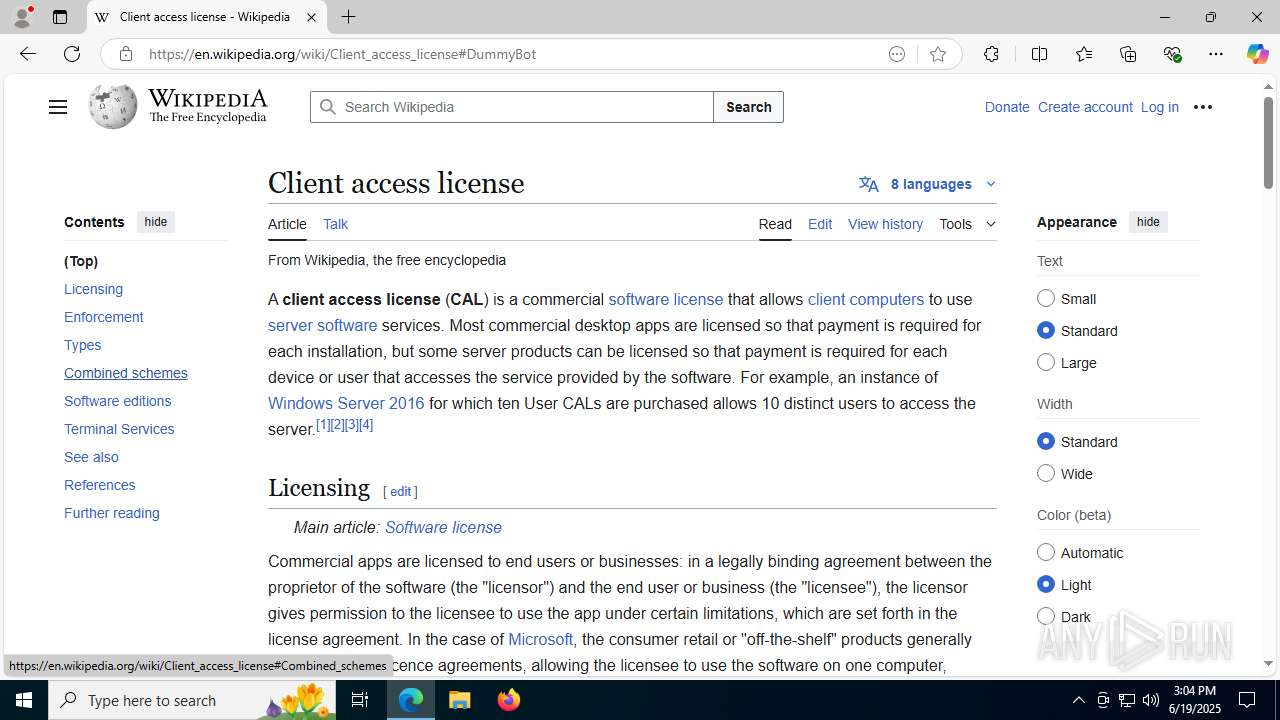Open volume control in system tray
1280x720 pixels.
(1150, 700)
